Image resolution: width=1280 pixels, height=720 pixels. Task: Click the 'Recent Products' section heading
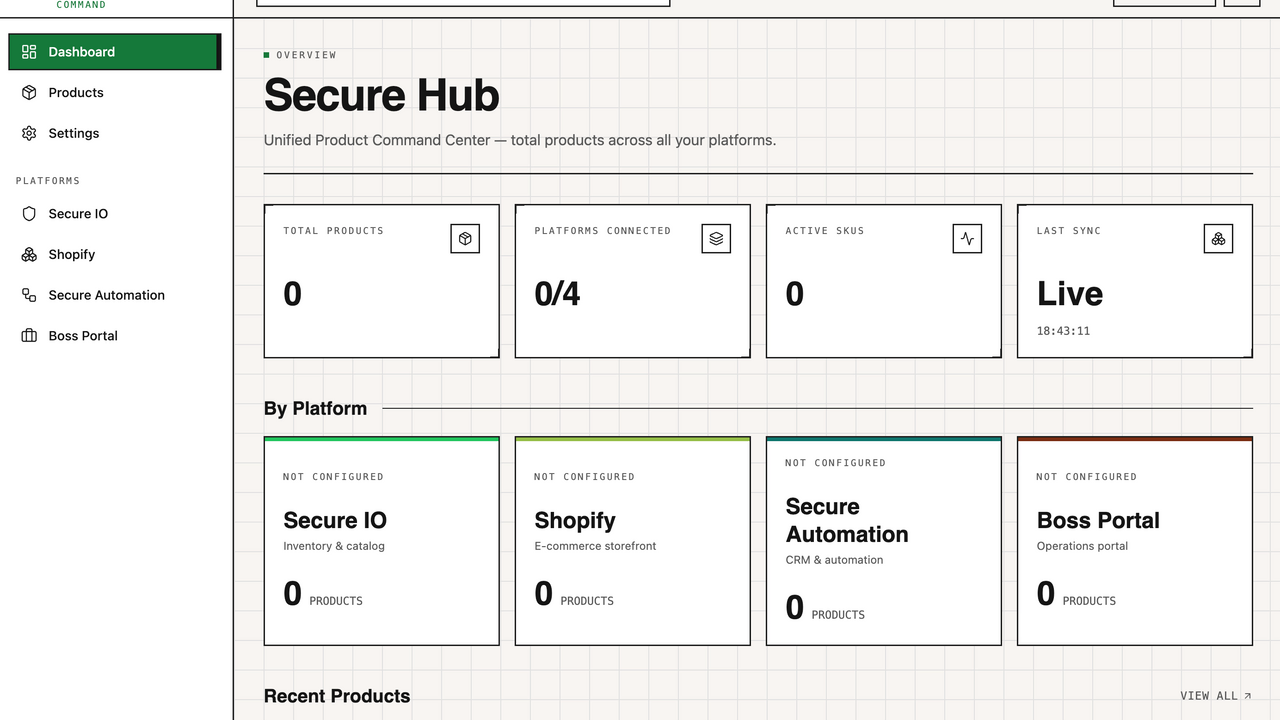pos(337,696)
